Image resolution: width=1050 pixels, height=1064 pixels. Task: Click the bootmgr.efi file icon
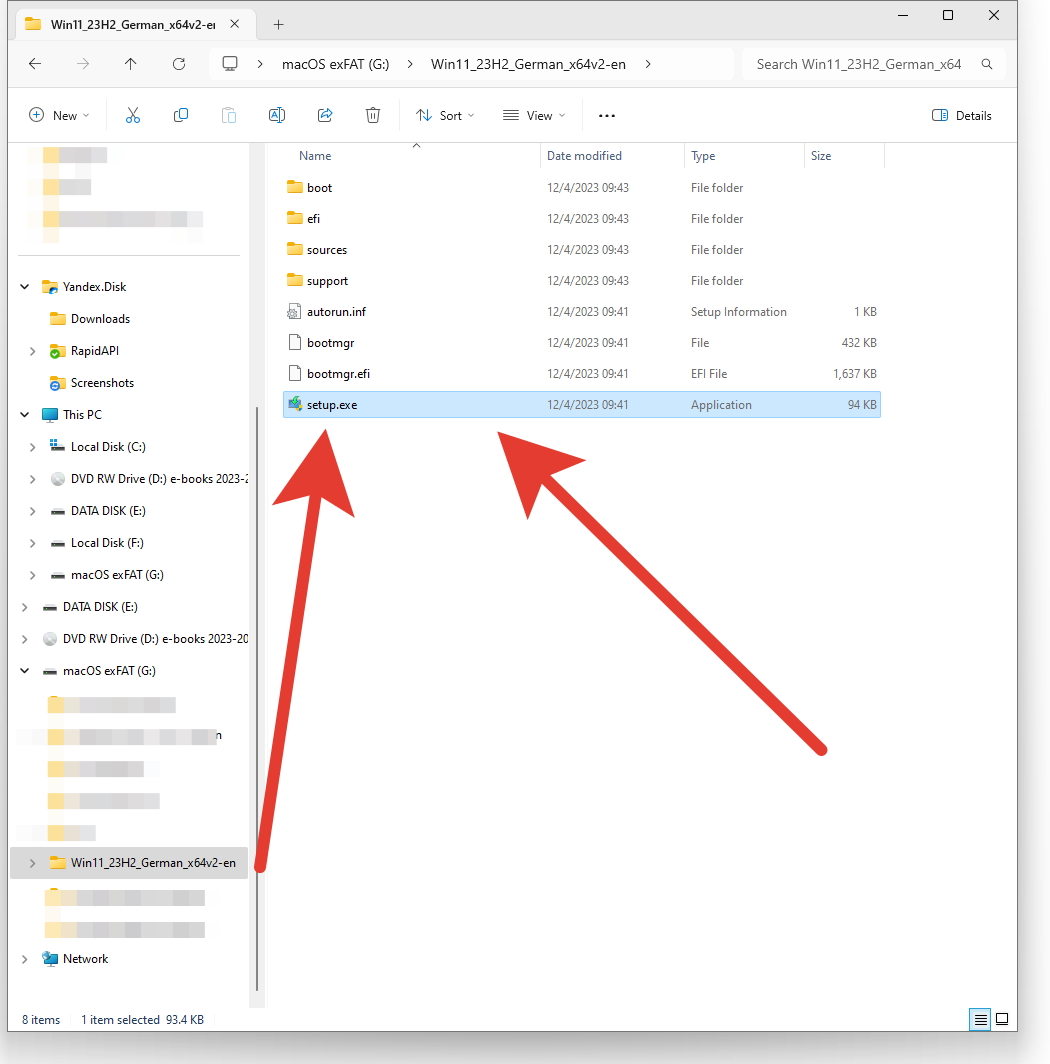point(295,373)
